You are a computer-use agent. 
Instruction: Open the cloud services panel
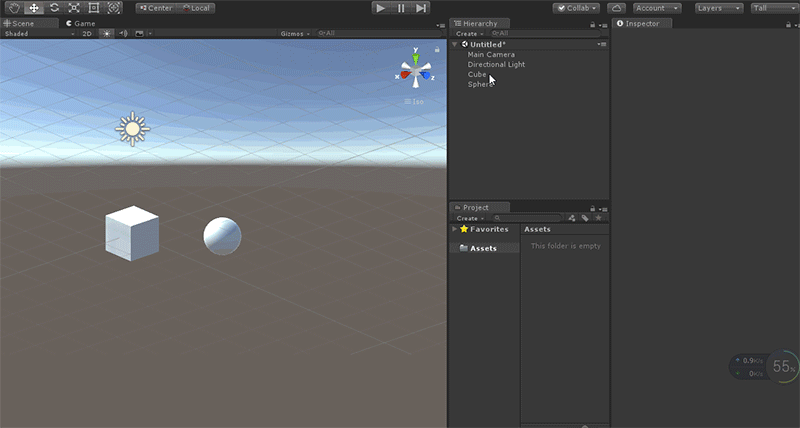pyautogui.click(x=616, y=8)
